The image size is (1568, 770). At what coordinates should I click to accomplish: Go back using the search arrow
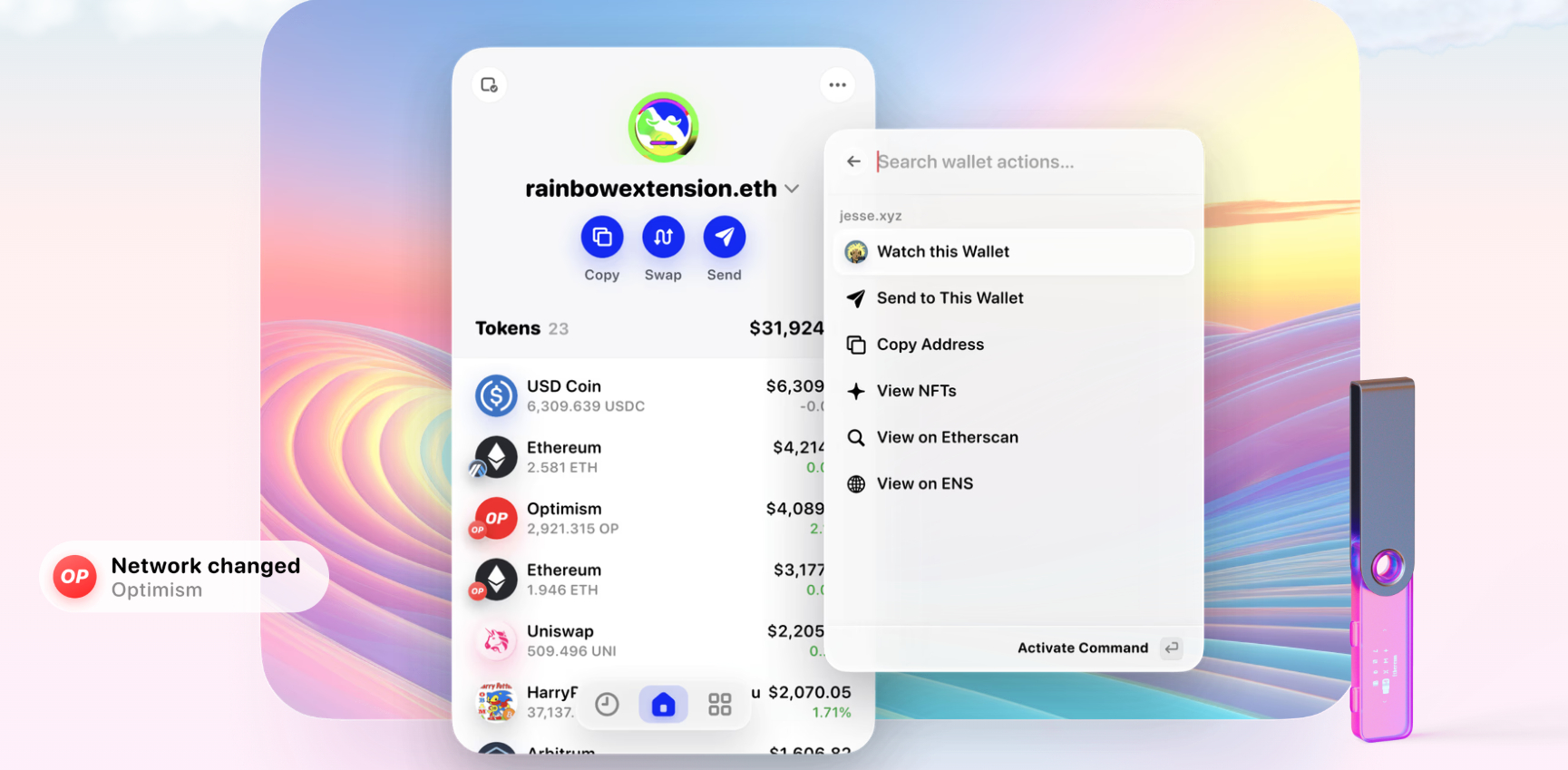(x=853, y=161)
